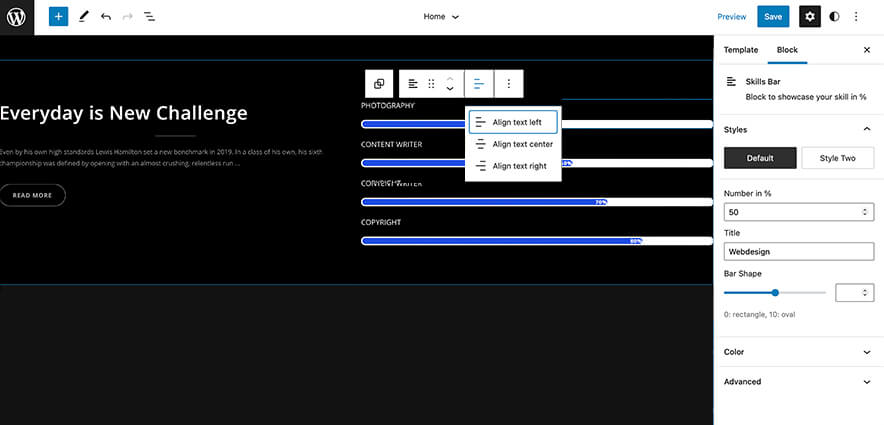Select the COPYRIGHT skill title
This screenshot has height=425, width=884.
[381, 222]
